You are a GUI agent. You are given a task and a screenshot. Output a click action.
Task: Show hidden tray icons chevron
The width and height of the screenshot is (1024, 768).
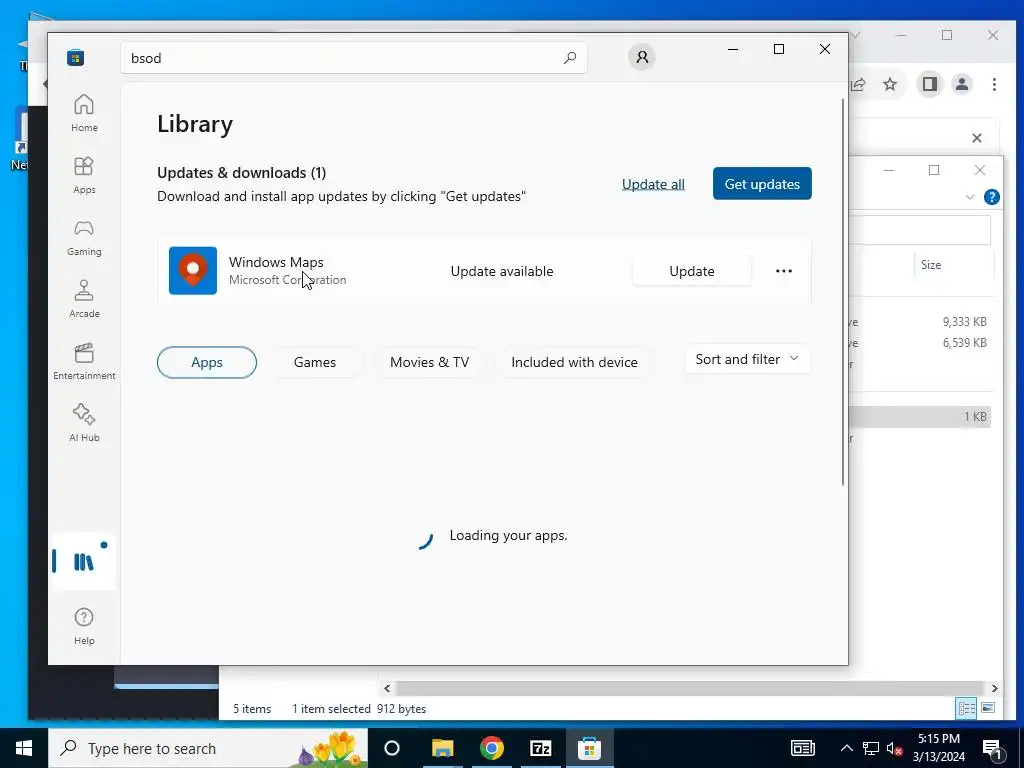846,748
